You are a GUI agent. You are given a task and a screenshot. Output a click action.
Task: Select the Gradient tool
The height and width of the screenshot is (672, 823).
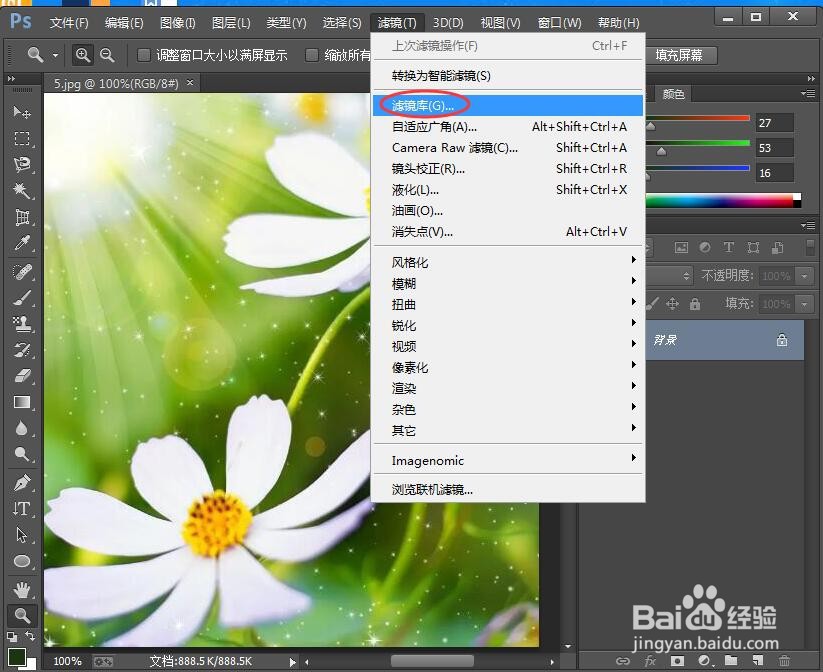click(22, 402)
